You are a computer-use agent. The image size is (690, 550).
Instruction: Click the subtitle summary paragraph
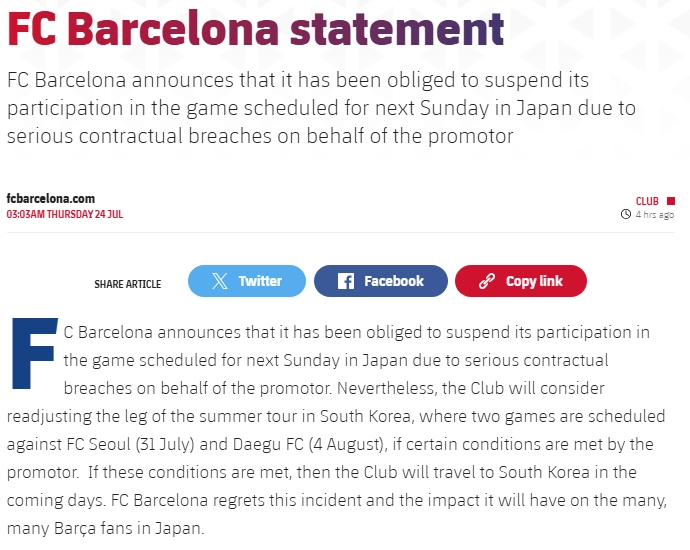[x=321, y=108]
